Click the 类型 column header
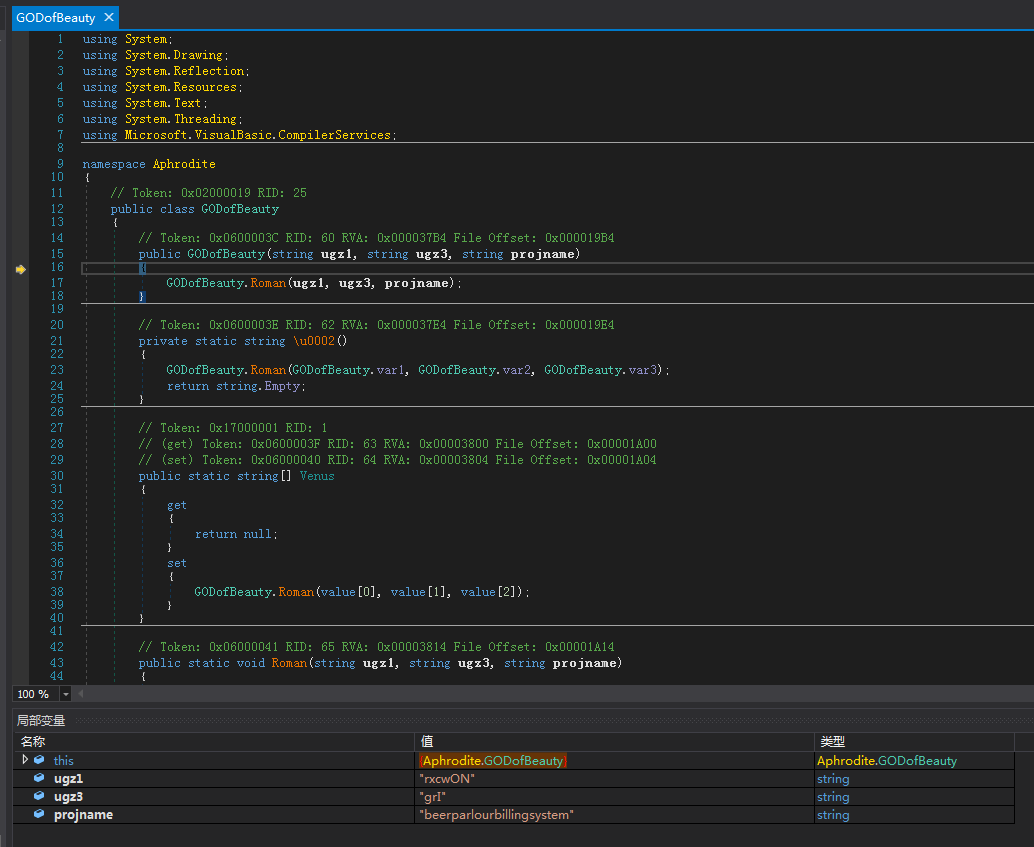1034x847 pixels. point(832,742)
